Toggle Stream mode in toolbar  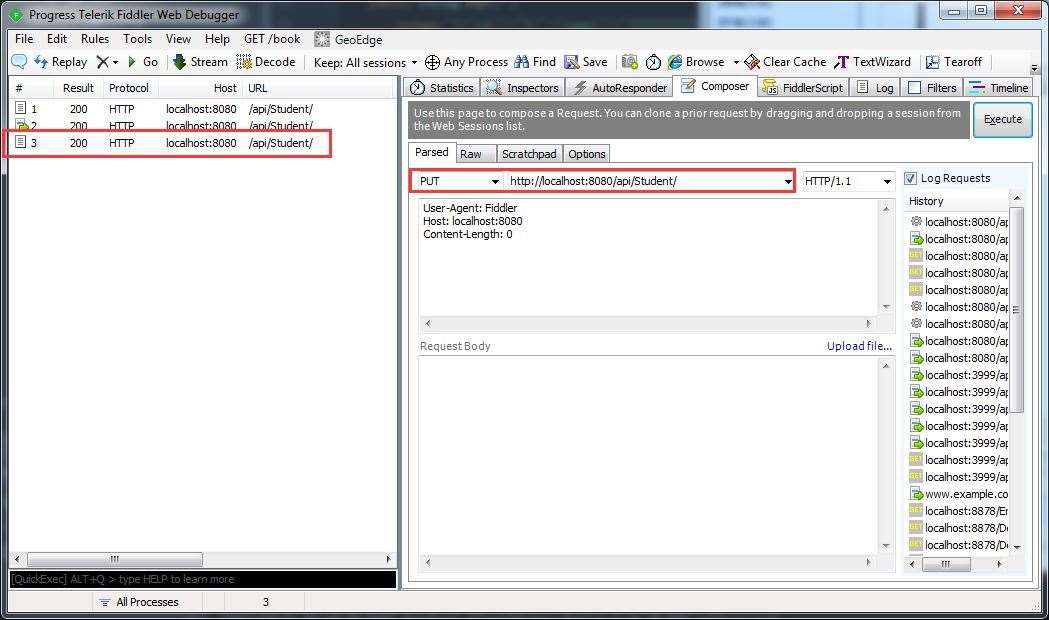(x=200, y=62)
